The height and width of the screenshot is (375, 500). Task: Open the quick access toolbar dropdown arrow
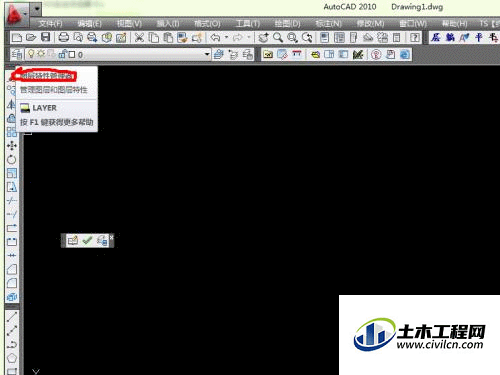[x=36, y=10]
